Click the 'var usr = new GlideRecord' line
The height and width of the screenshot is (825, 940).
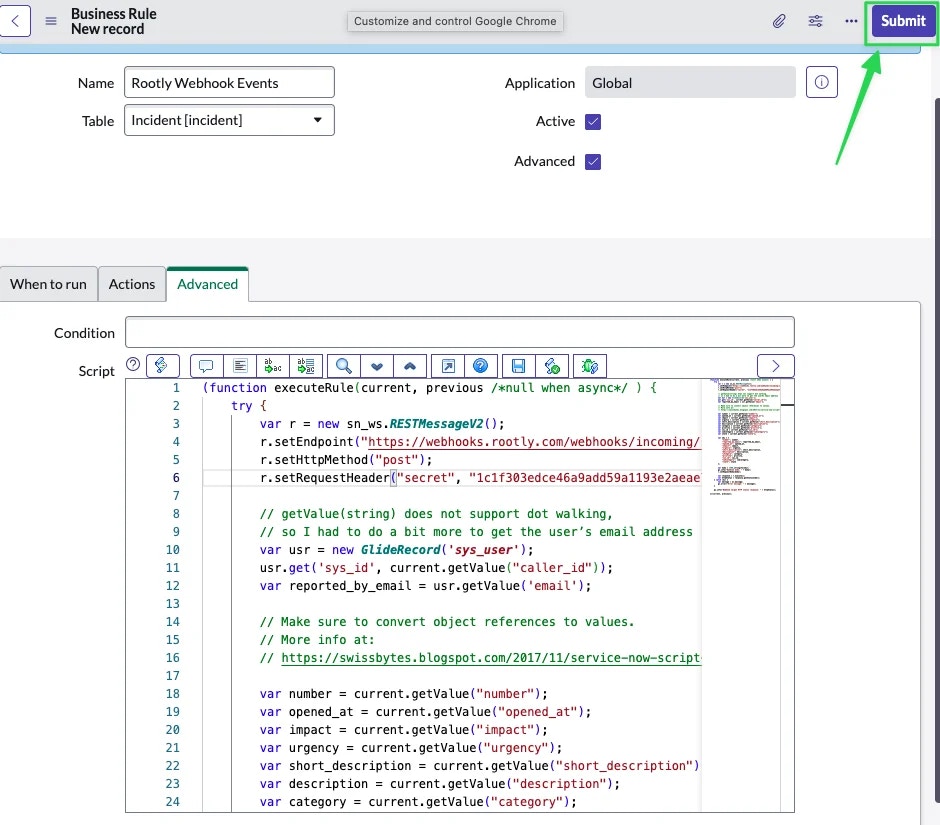tap(396, 550)
